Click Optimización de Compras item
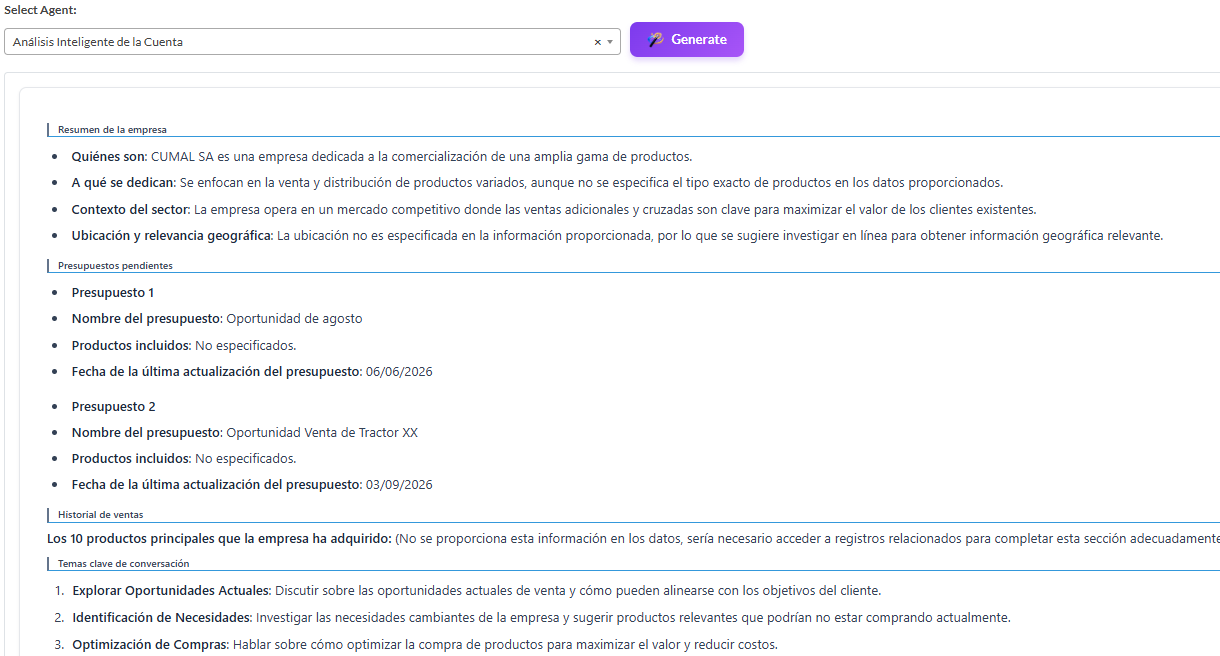The image size is (1220, 656). [x=425, y=645]
